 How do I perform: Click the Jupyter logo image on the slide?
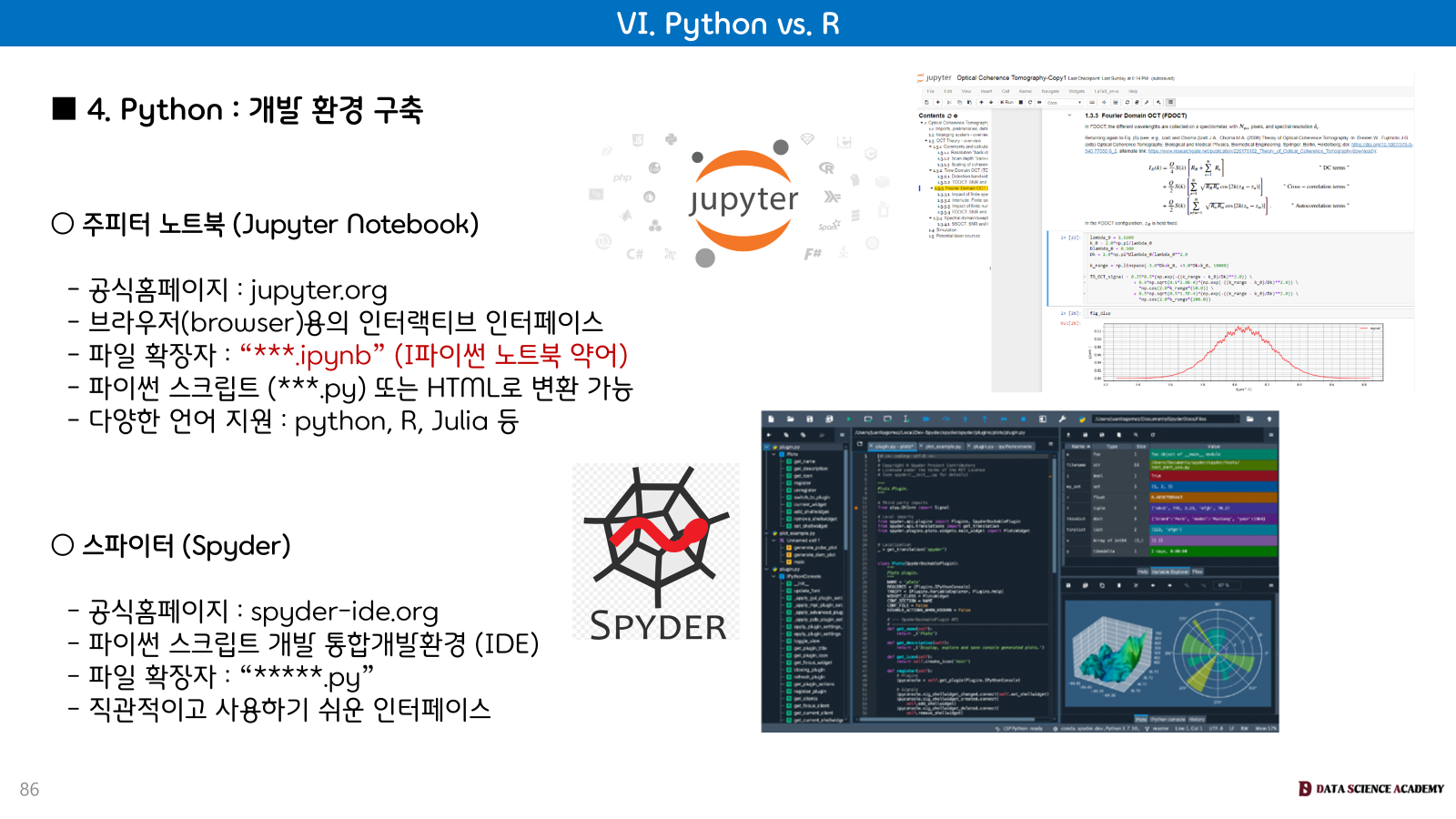[742, 202]
